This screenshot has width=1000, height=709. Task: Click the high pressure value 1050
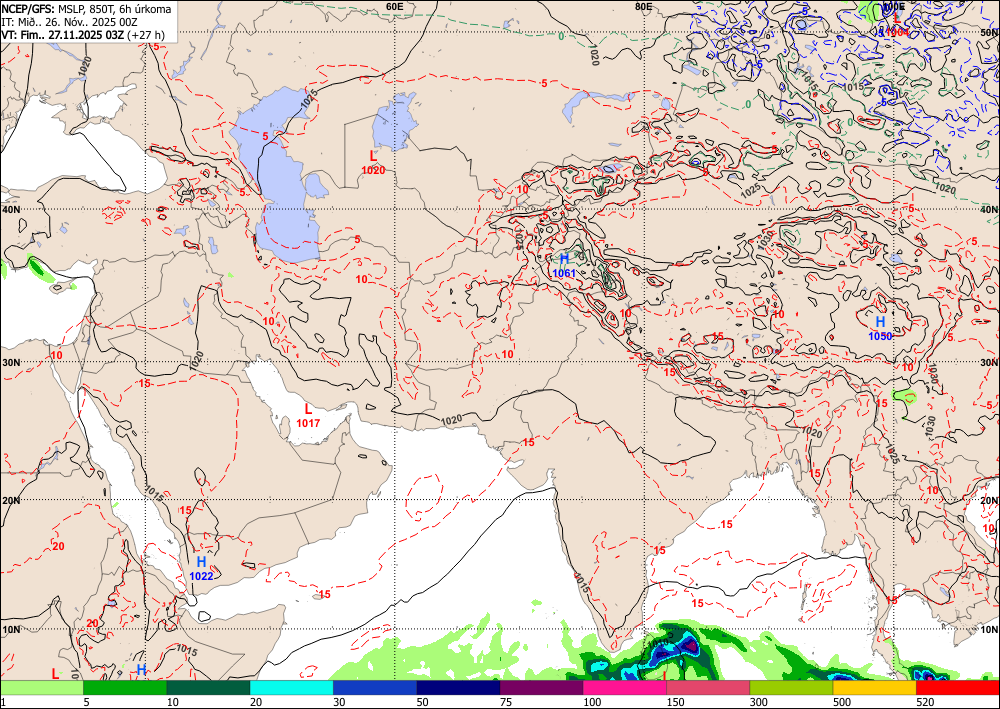tap(880, 336)
